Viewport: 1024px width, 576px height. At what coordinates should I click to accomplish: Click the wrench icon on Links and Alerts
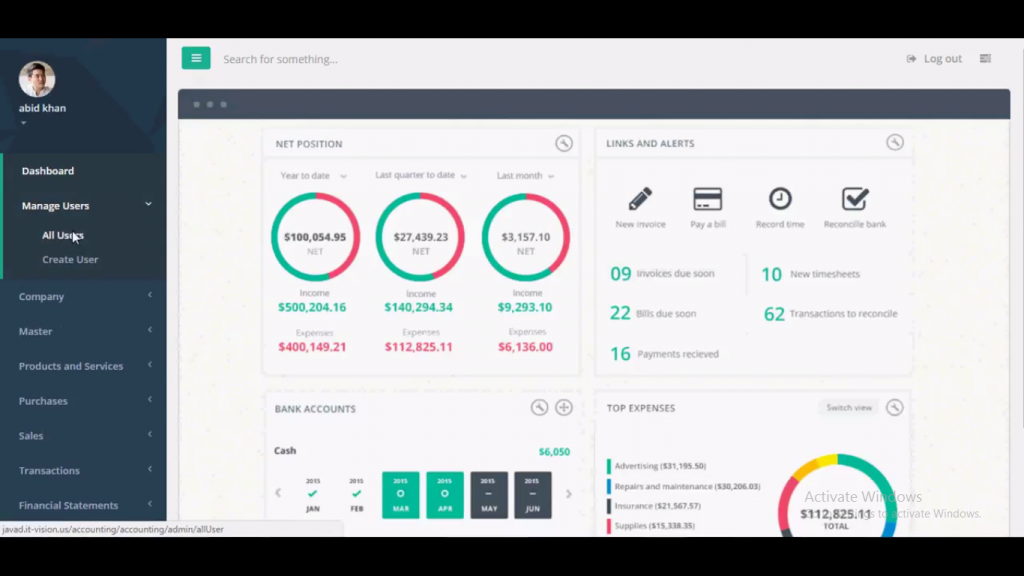[895, 143]
